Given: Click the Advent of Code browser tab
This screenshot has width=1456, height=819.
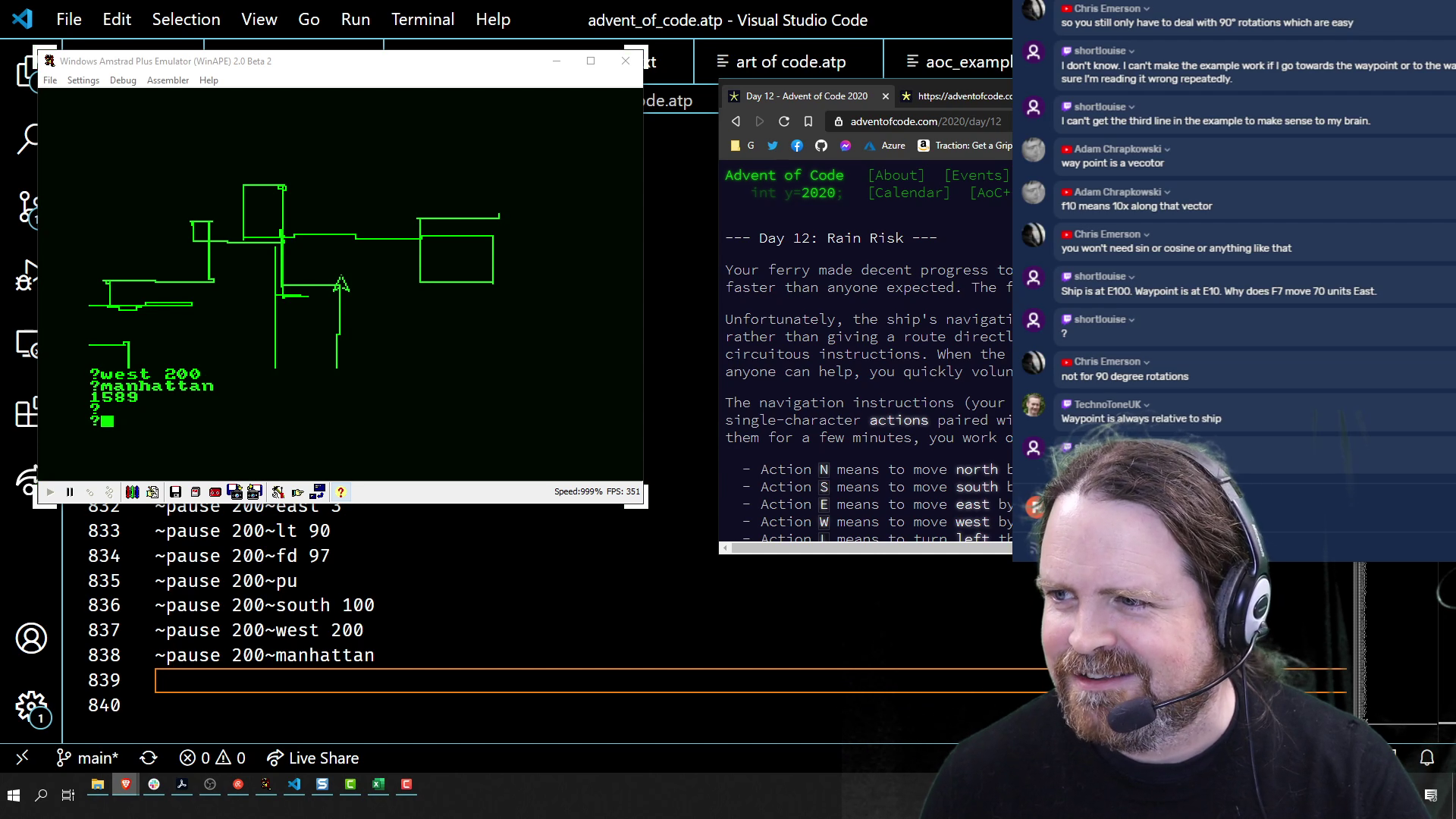Looking at the screenshot, I should [800, 96].
